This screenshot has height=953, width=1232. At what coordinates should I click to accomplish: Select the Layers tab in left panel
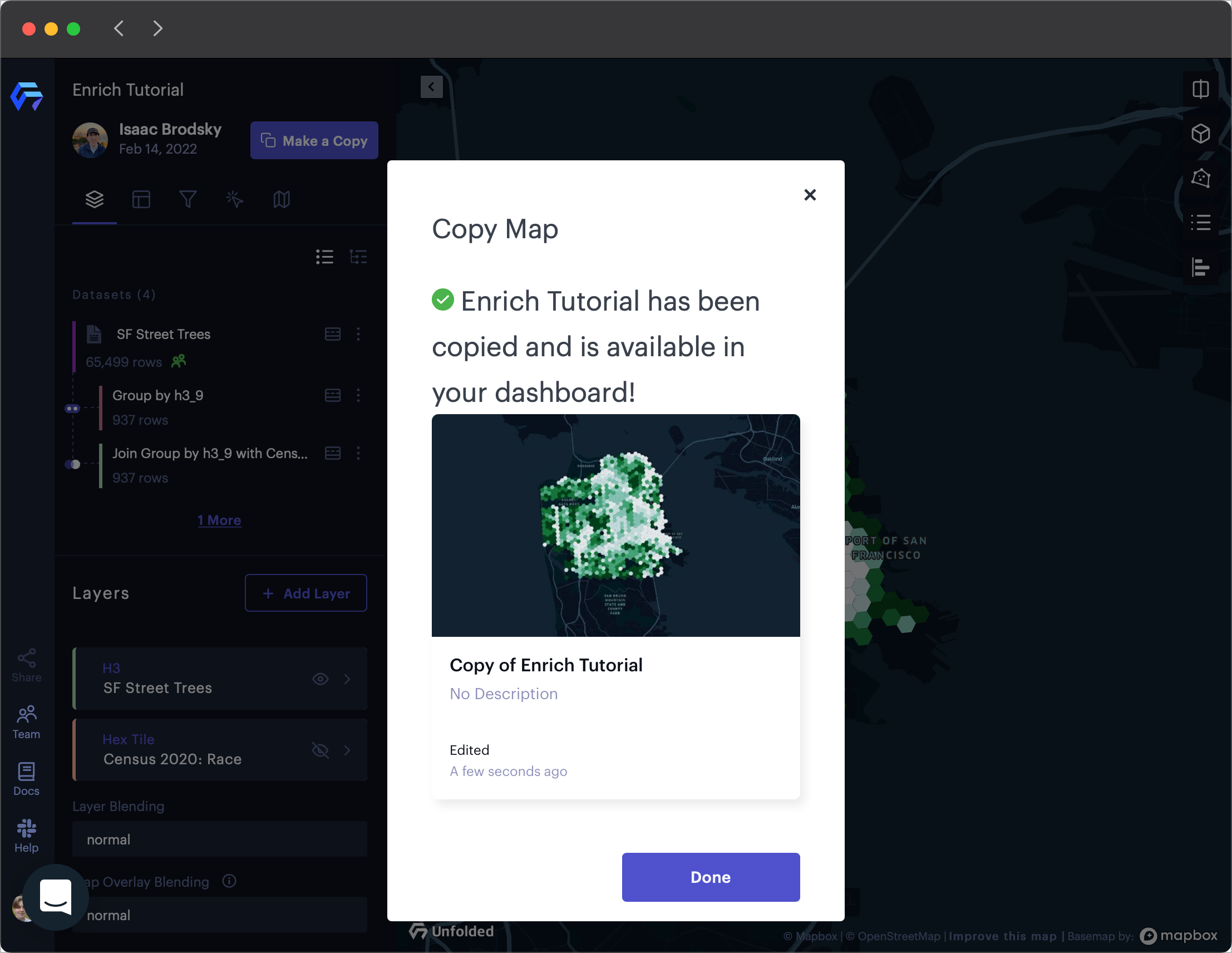(x=93, y=199)
